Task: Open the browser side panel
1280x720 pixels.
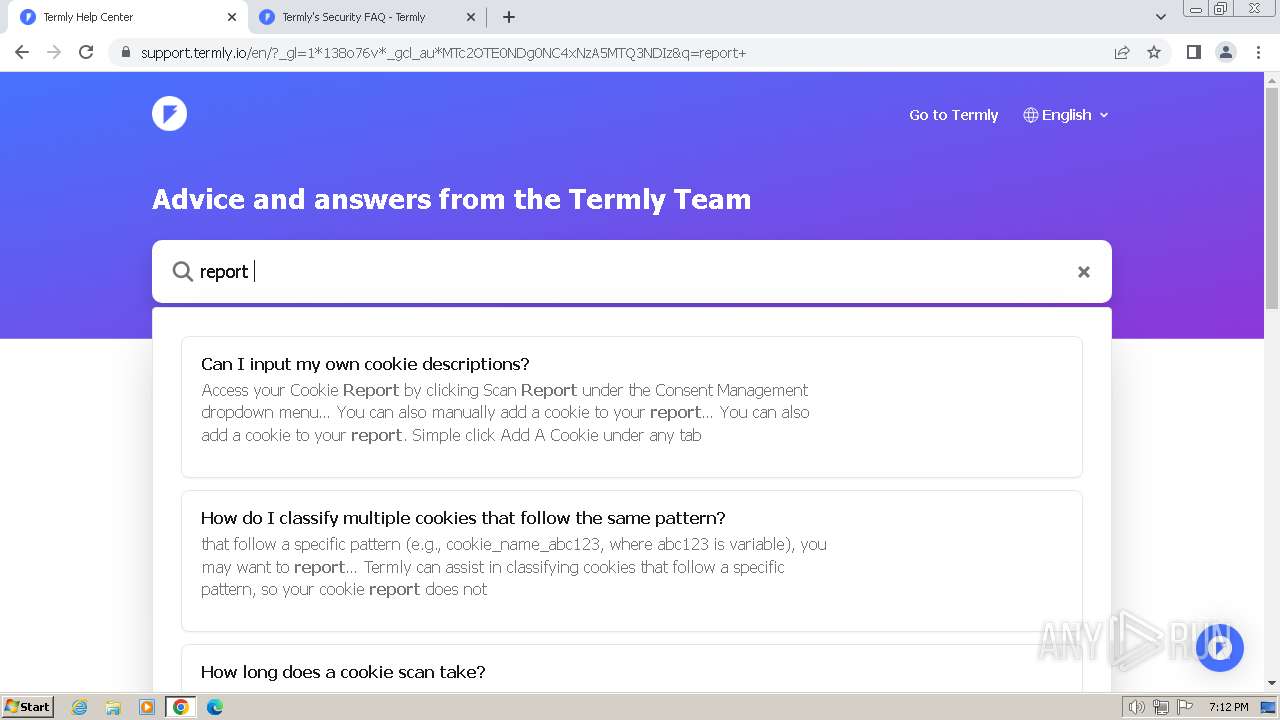Action: (x=1193, y=52)
